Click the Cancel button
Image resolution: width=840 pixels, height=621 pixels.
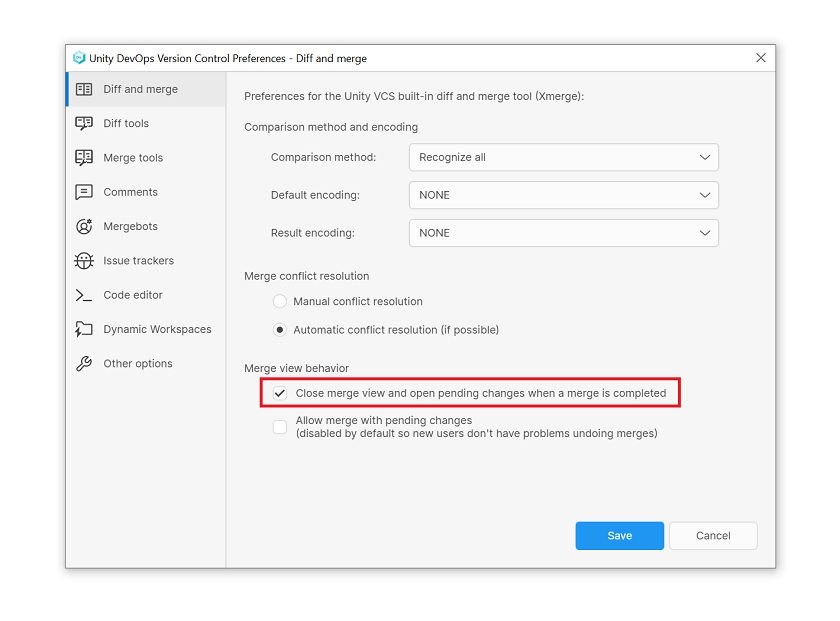tap(712, 536)
